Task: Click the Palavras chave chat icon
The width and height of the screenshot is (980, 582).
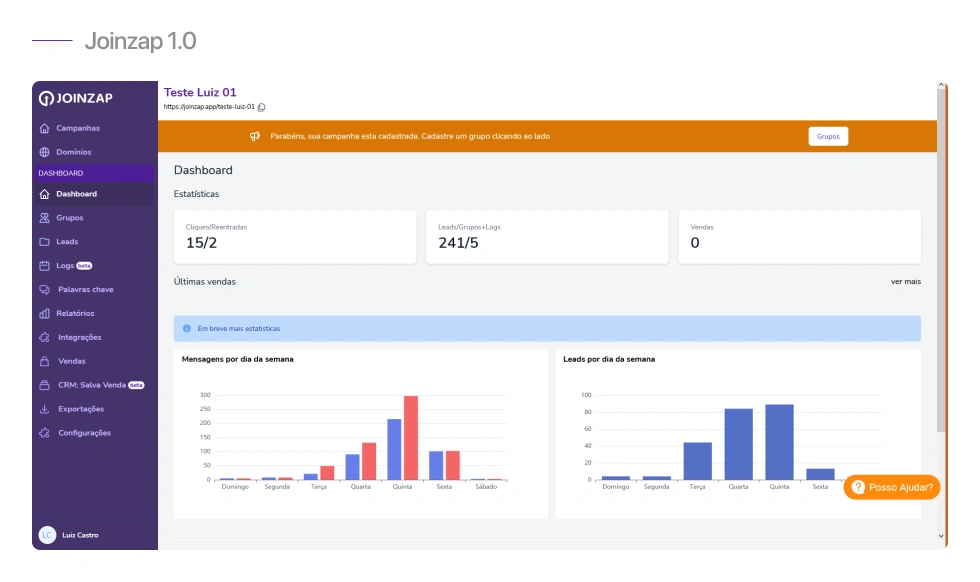Action: coord(44,289)
